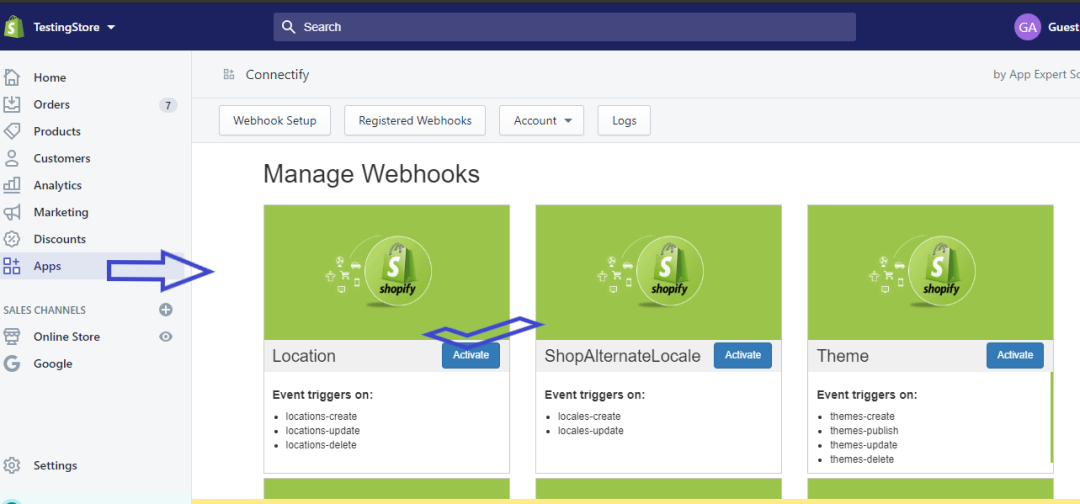Click the Theme card Shopify image
Image resolution: width=1080 pixels, height=504 pixels.
[931, 272]
